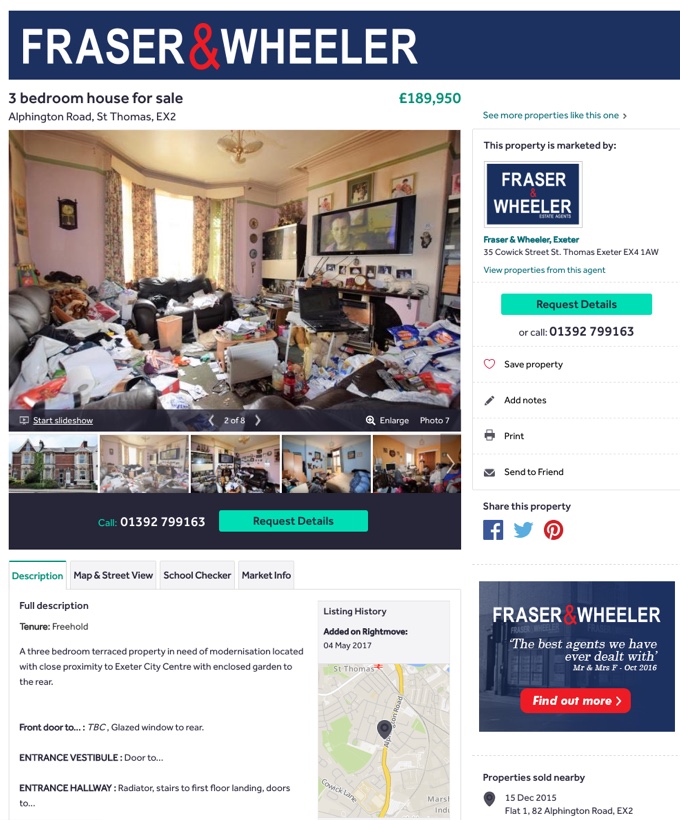Open the Map & Street View tab
This screenshot has width=680, height=820.
113,575
